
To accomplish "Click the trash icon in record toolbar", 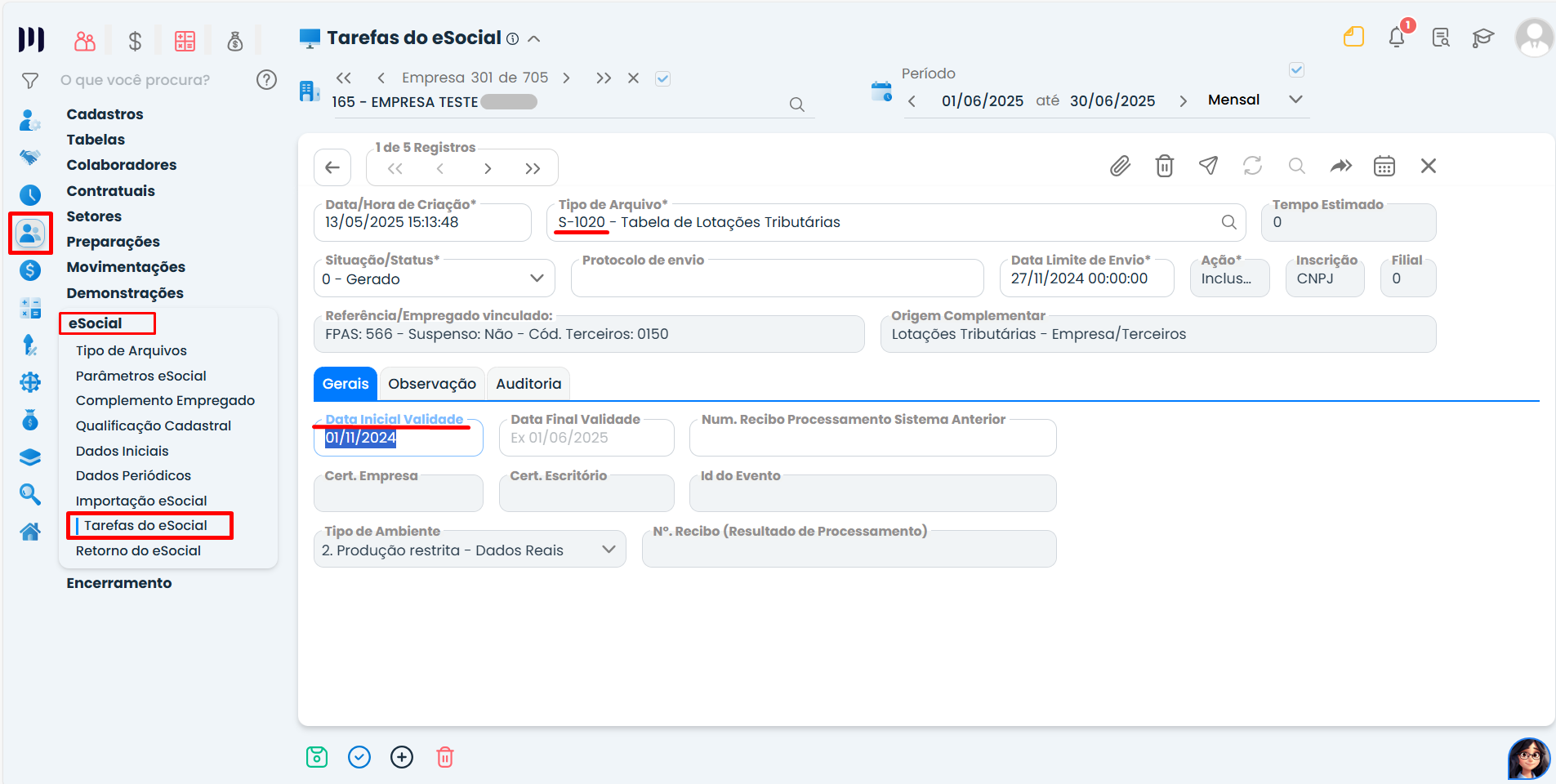I will 1165,166.
